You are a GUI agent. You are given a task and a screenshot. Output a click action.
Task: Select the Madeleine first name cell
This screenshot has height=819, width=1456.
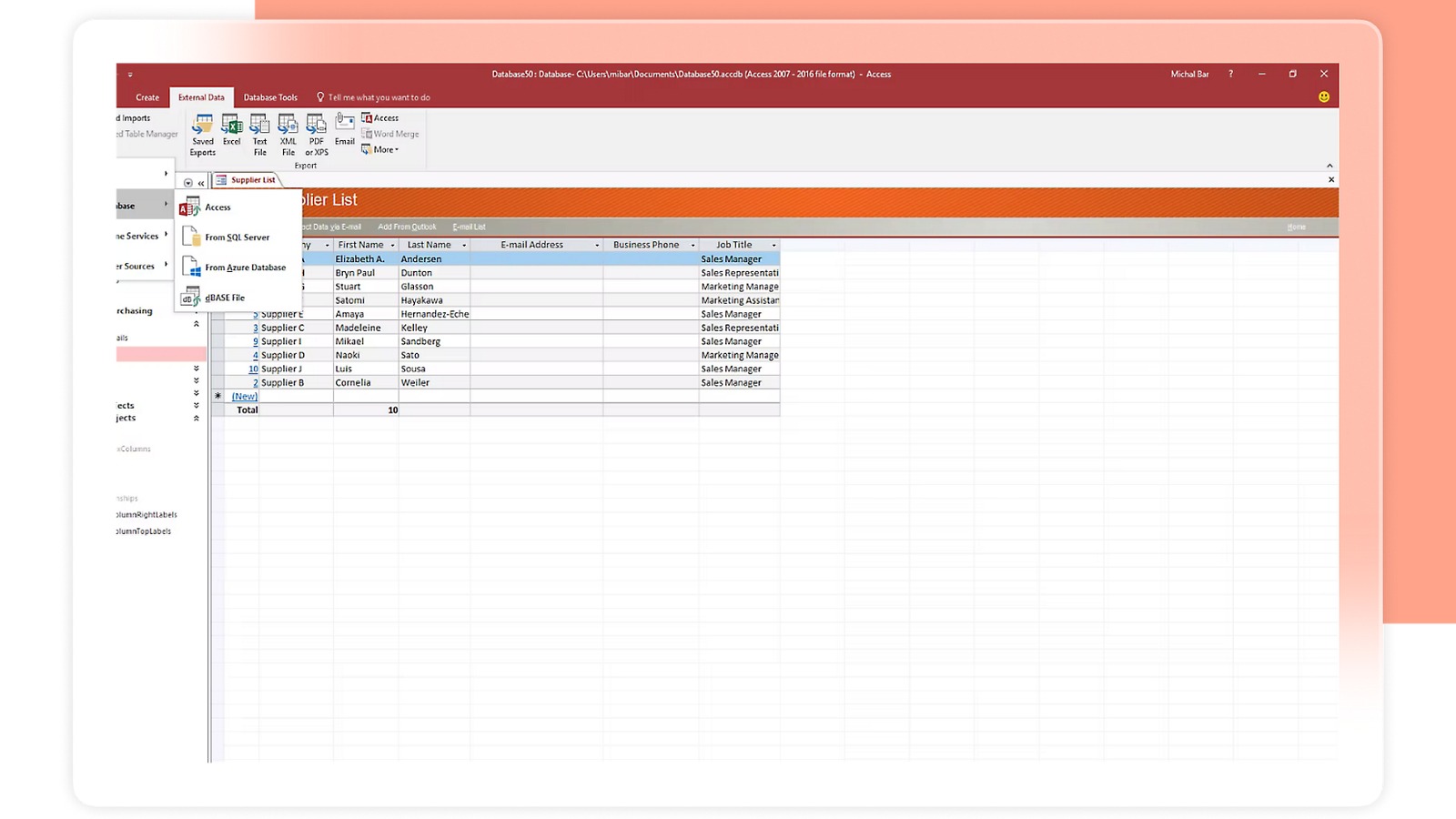(366, 328)
